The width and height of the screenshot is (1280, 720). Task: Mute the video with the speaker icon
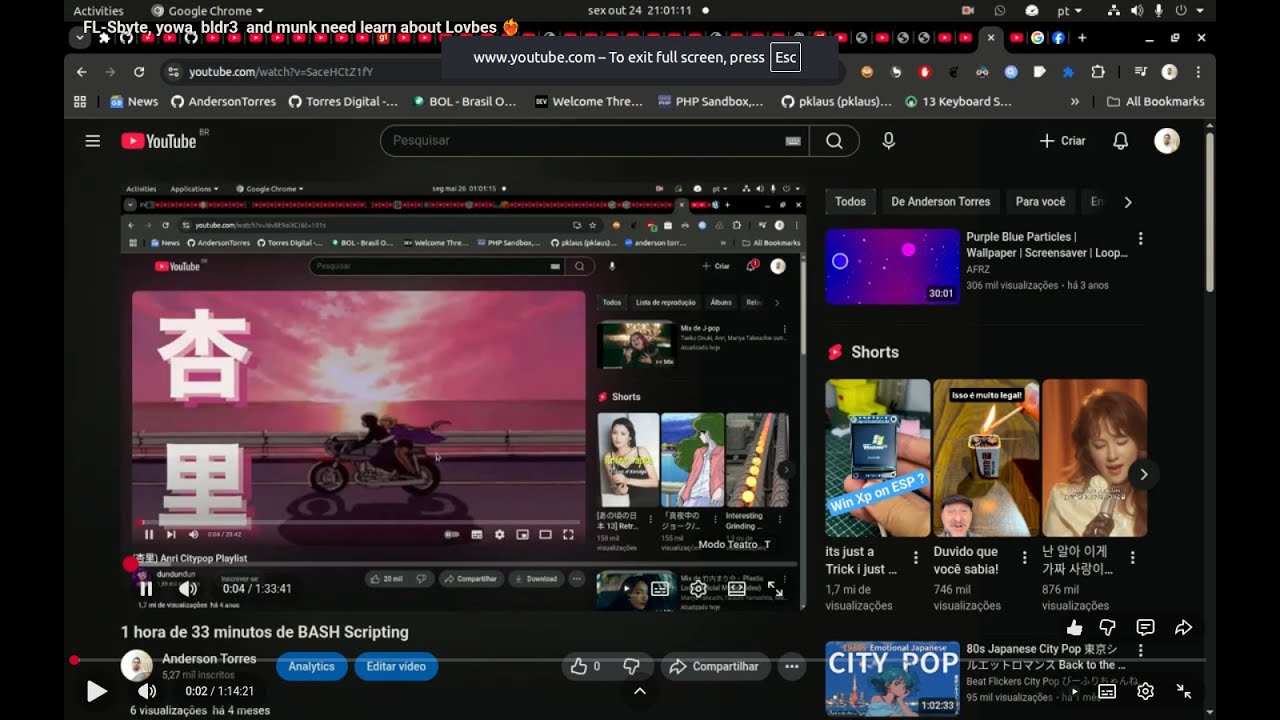pyautogui.click(x=147, y=691)
